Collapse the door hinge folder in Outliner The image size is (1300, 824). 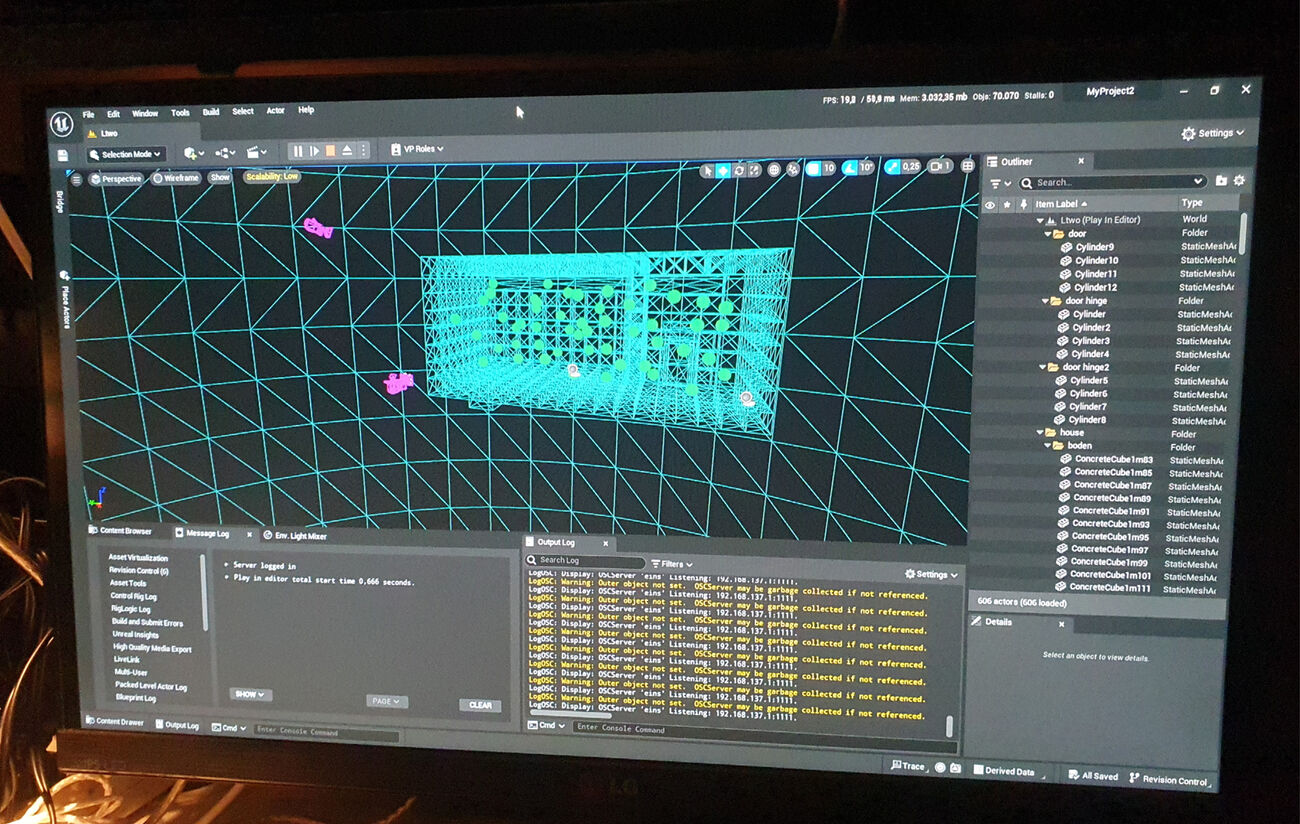[x=1044, y=300]
